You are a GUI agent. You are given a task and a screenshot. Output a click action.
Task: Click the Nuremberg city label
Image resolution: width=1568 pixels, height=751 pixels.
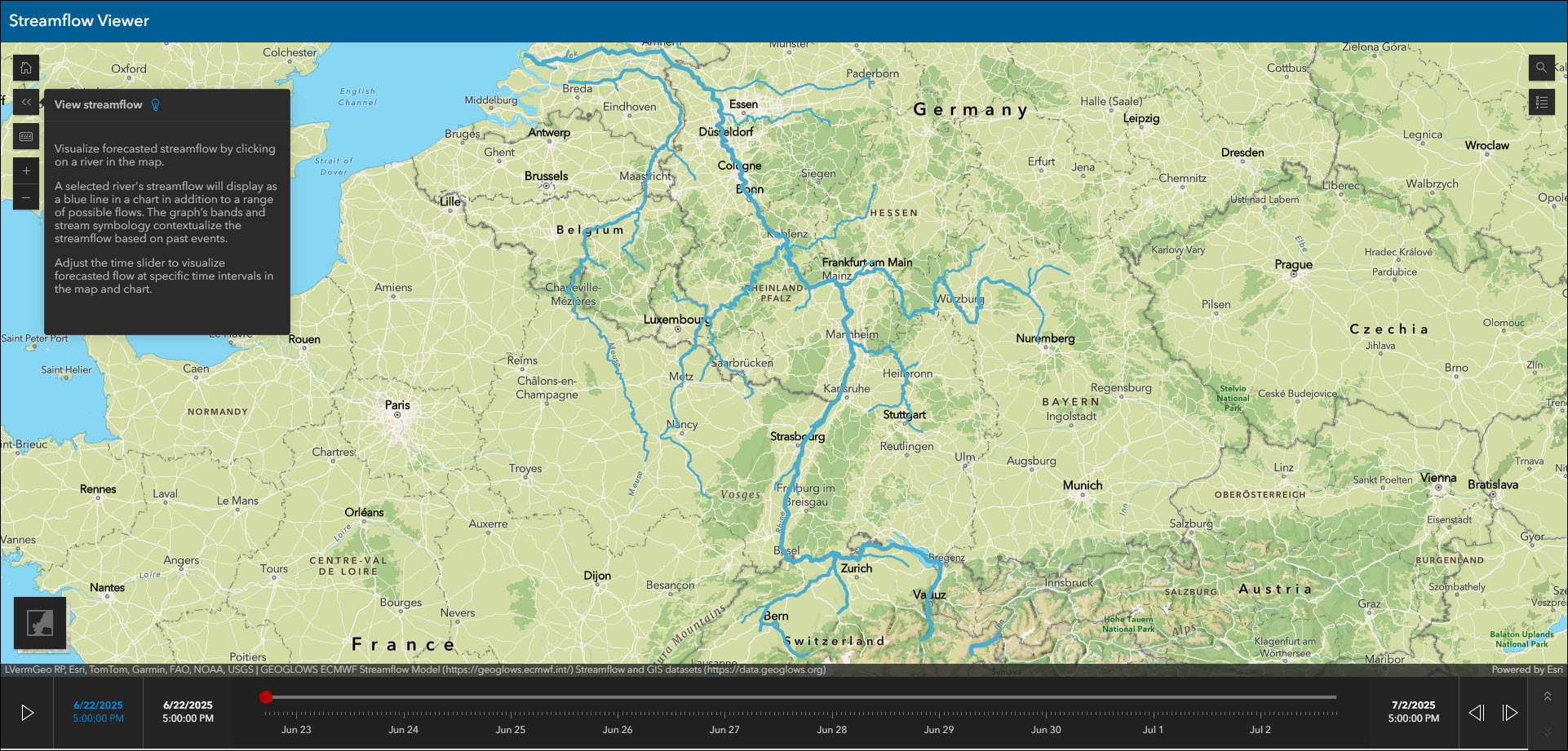[1045, 338]
